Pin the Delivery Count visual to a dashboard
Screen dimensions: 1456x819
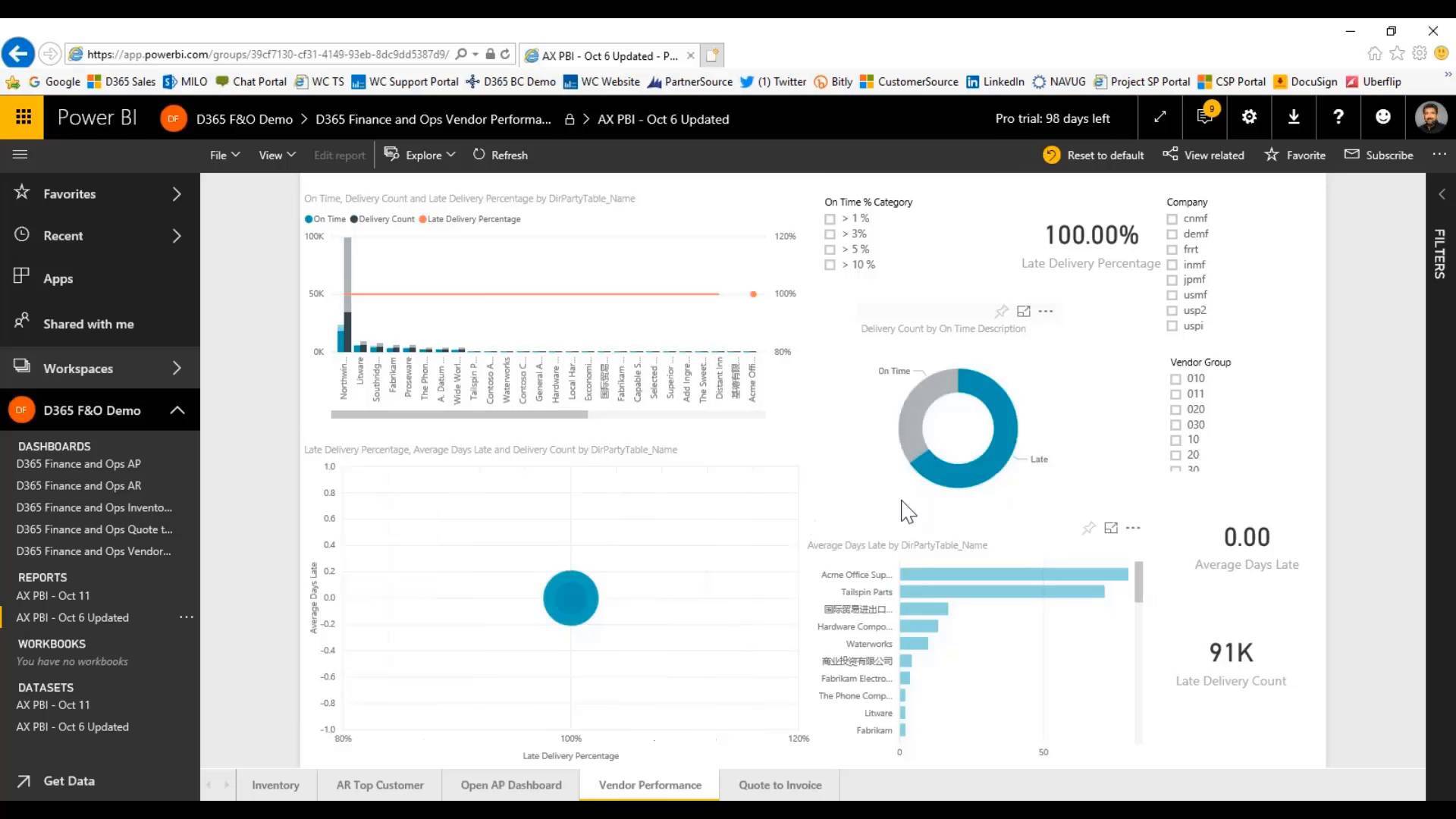tap(1001, 311)
